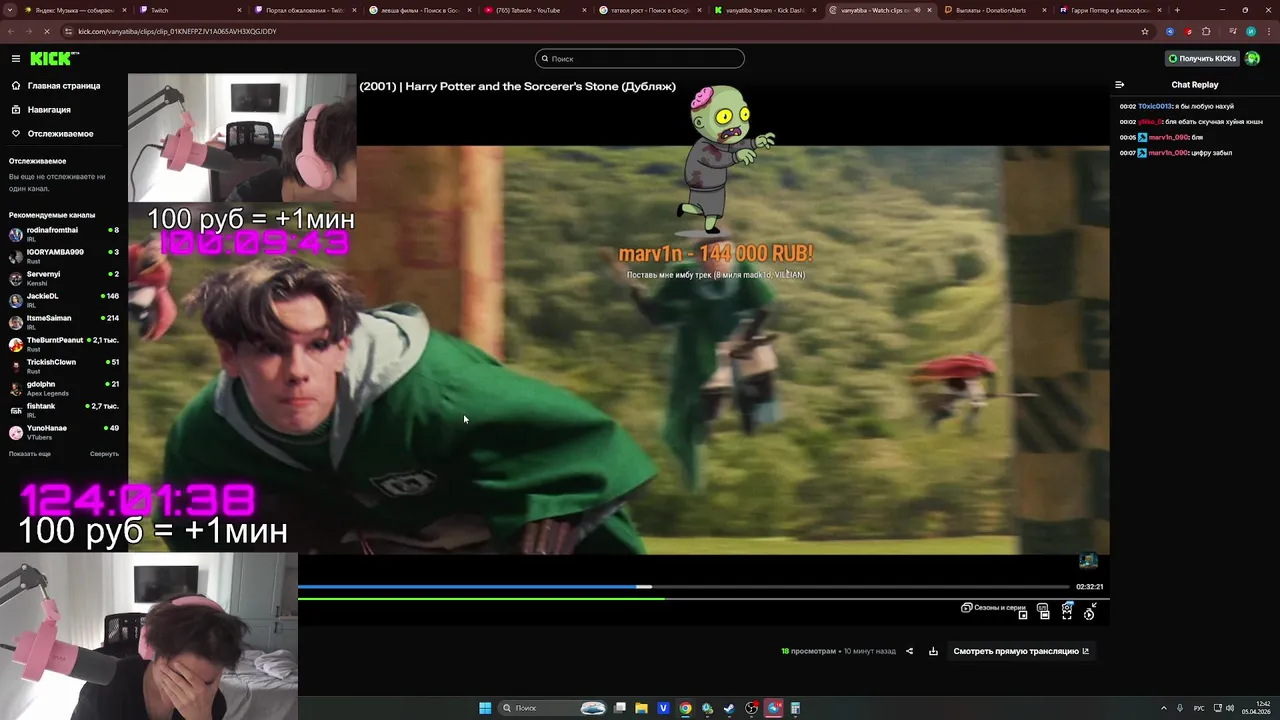
Task: Open Task View on taskbar
Action: coord(619,708)
